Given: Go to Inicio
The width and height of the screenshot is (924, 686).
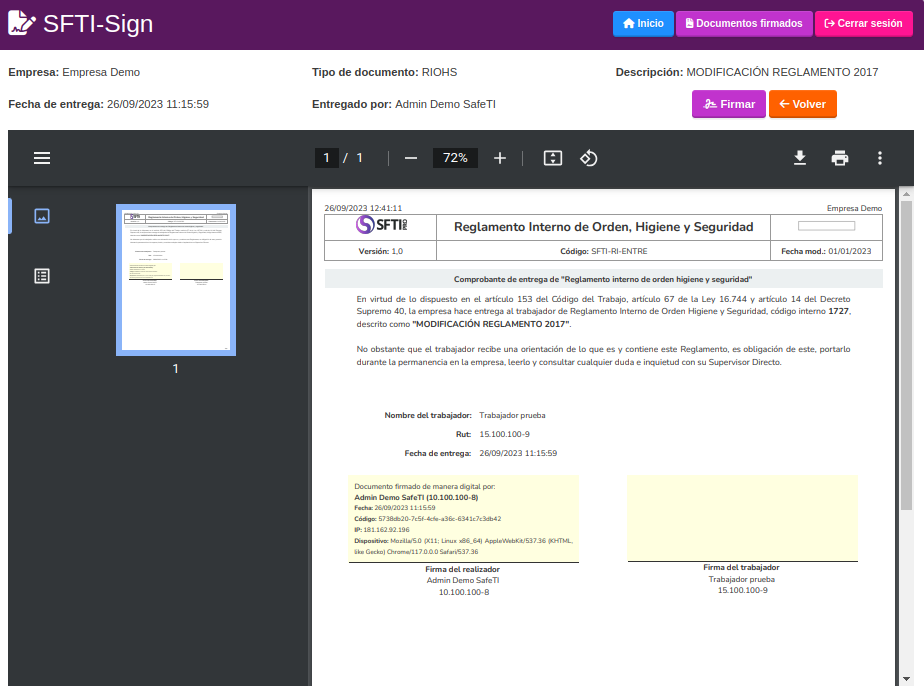Looking at the screenshot, I should (643, 24).
